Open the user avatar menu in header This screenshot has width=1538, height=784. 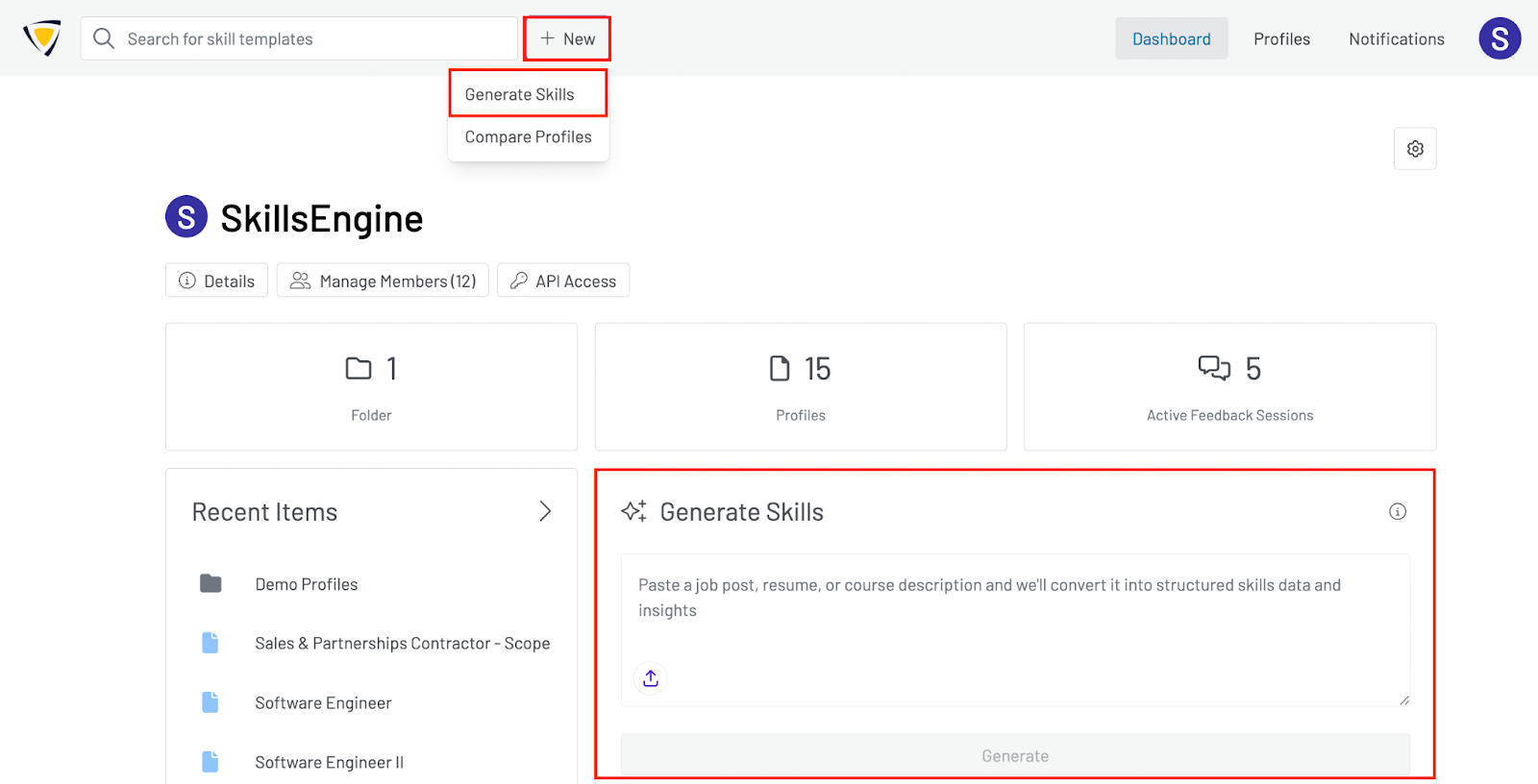(x=1500, y=38)
